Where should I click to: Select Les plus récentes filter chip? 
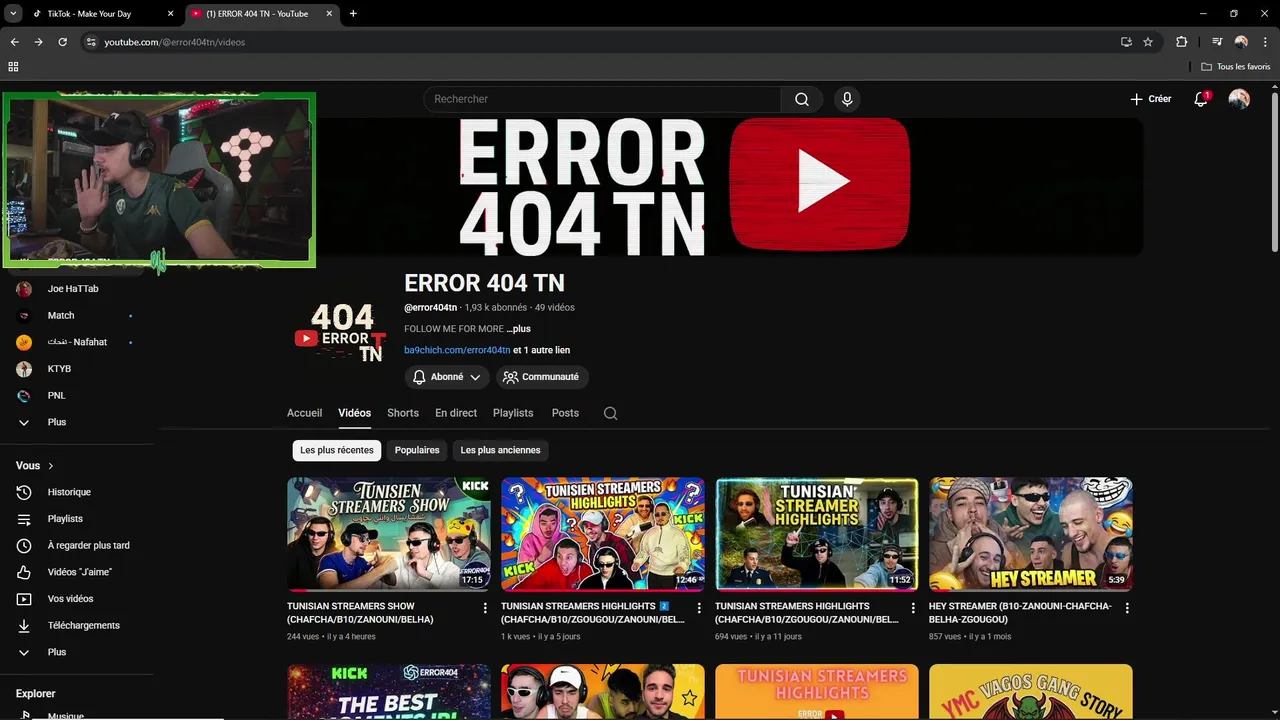point(337,450)
